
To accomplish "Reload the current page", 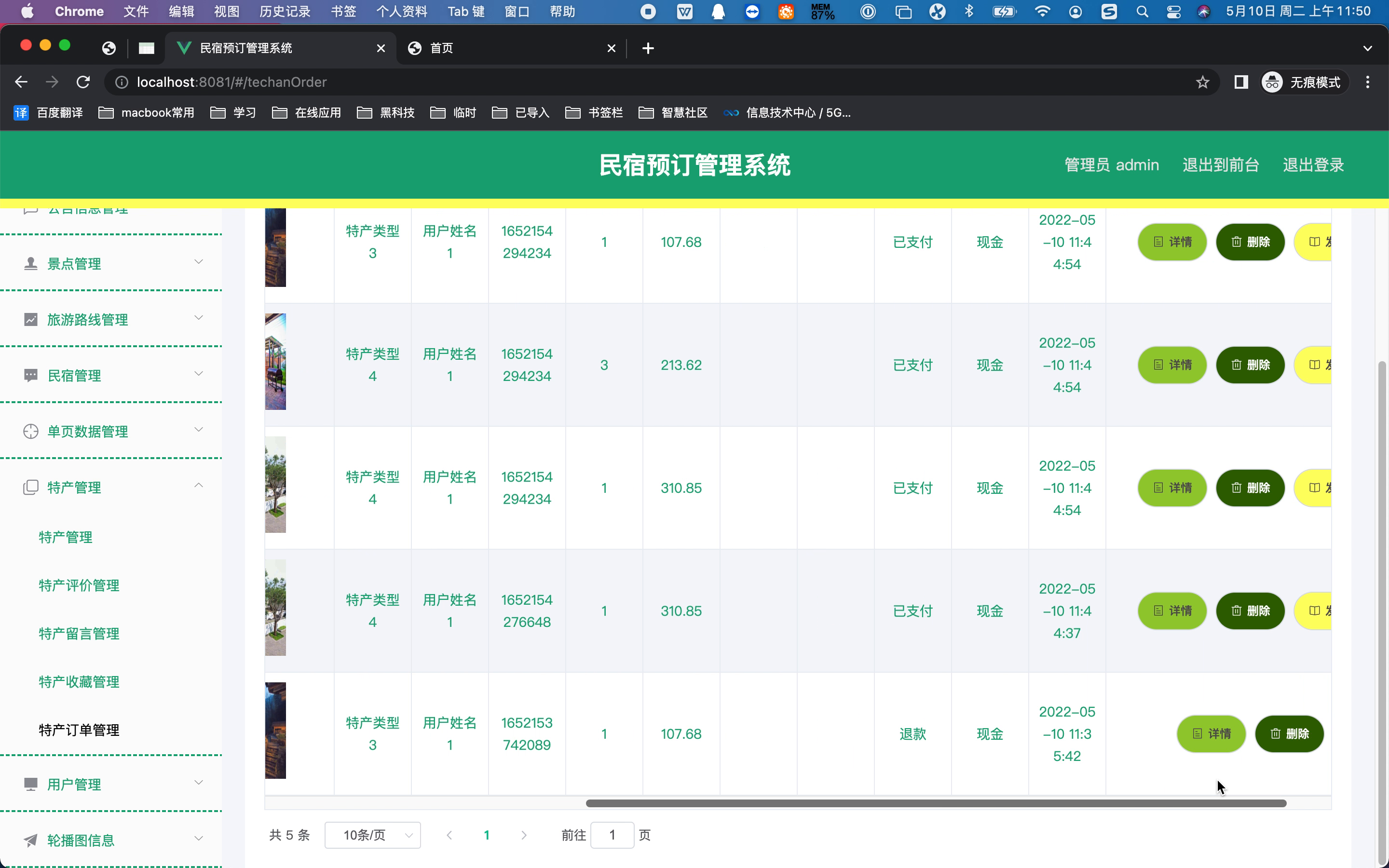I will point(83,82).
